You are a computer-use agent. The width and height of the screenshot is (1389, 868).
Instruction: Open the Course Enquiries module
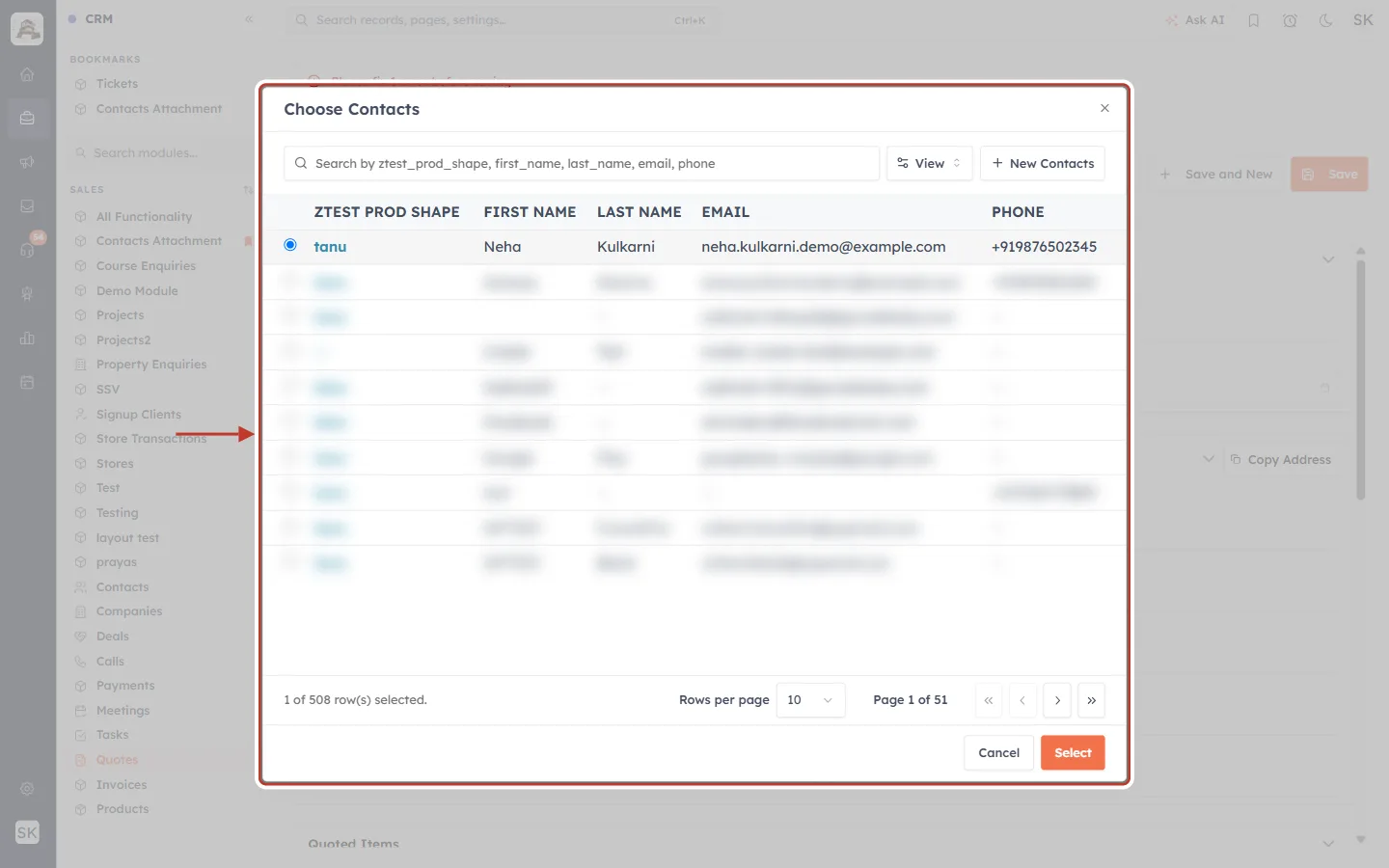coord(146,266)
